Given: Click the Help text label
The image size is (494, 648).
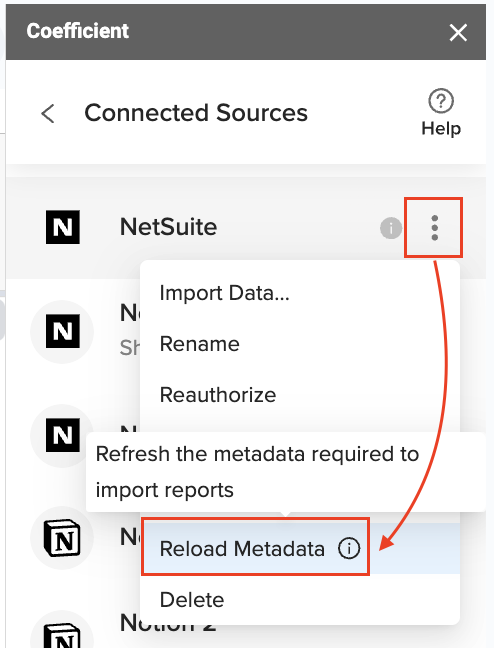Looking at the screenshot, I should coord(441,129).
